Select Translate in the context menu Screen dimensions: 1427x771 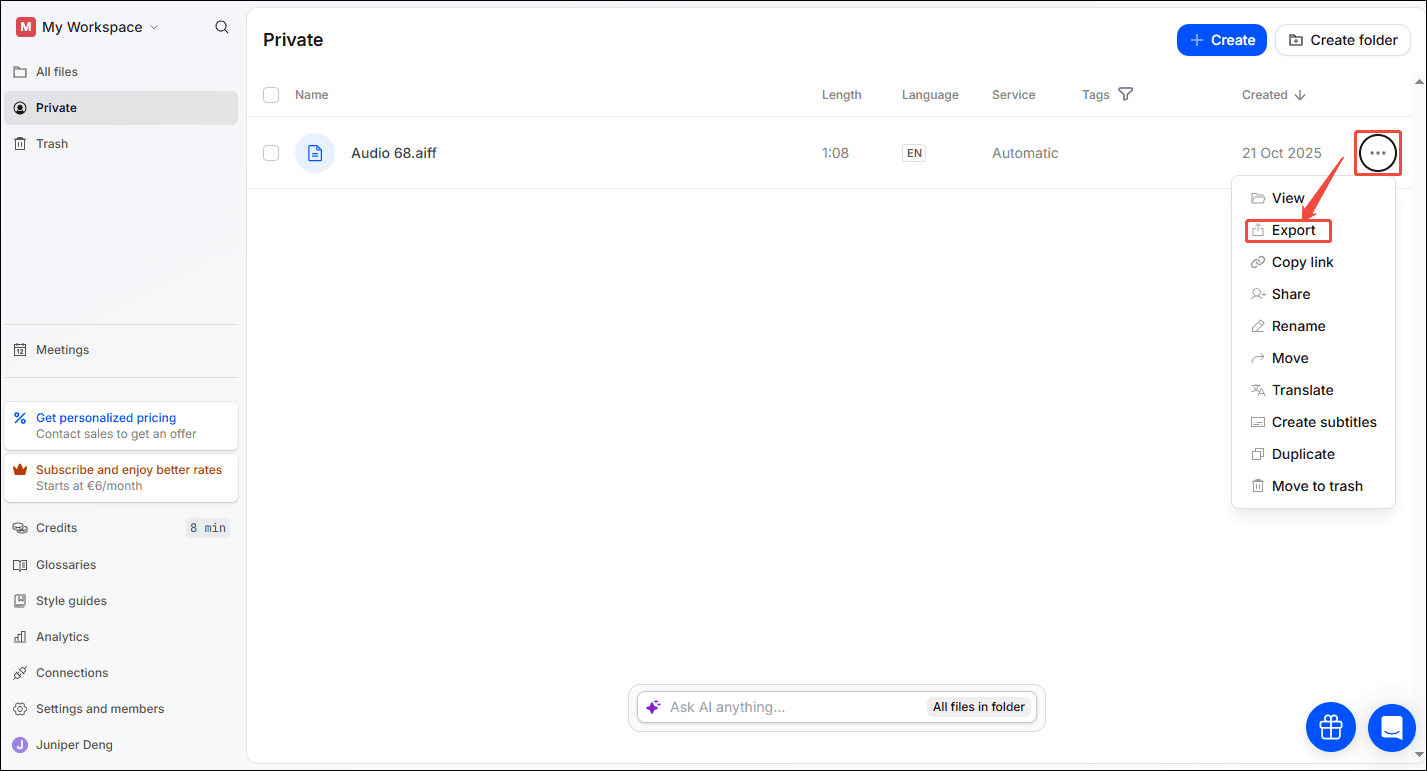1313,390
